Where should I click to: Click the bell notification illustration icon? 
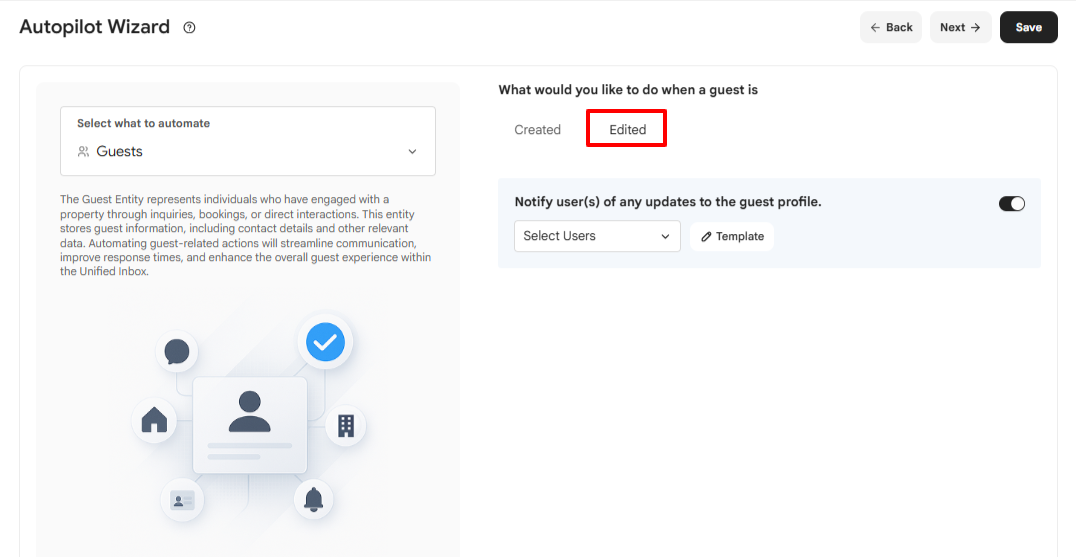(x=314, y=499)
